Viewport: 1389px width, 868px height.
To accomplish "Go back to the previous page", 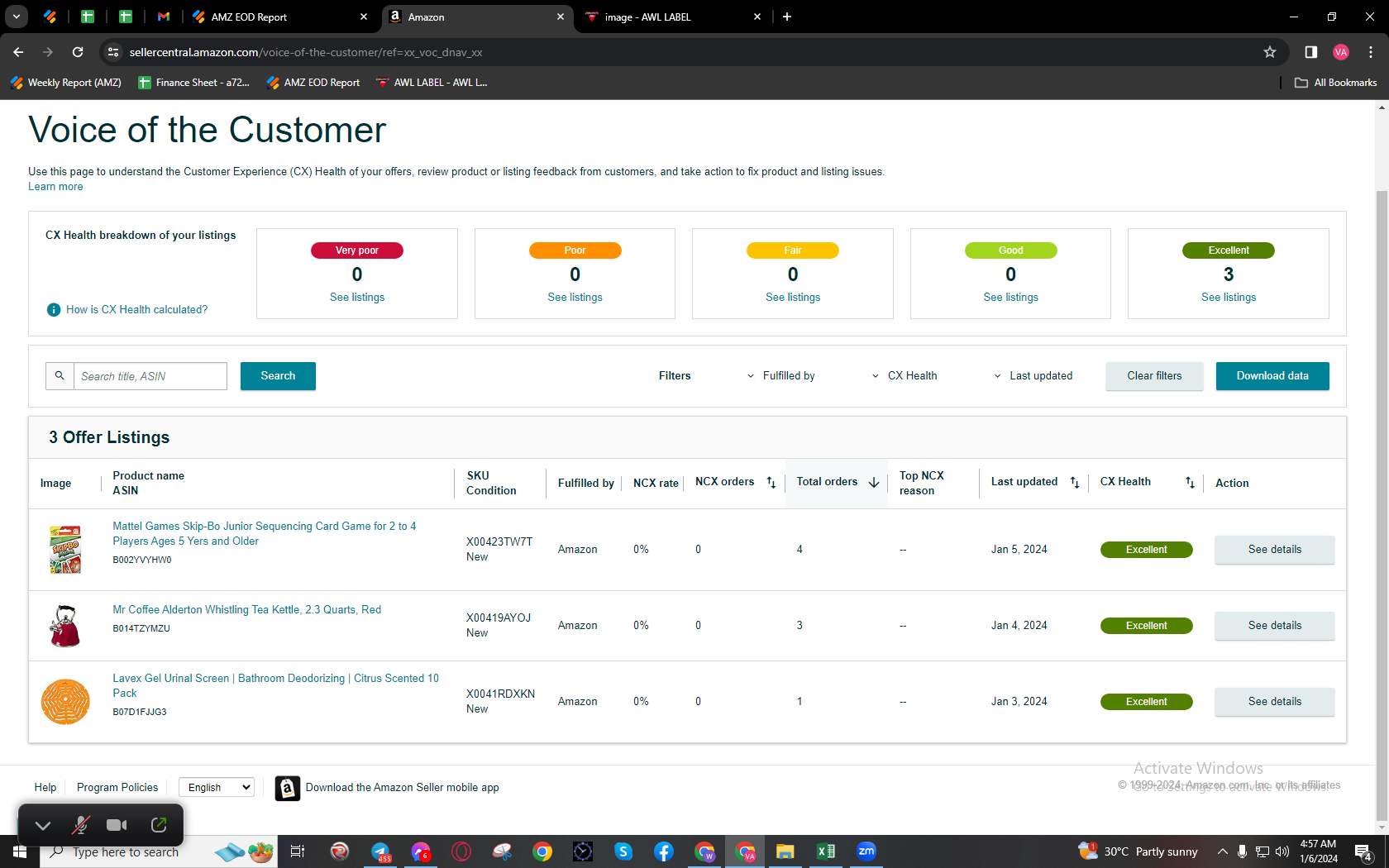I will (18, 52).
